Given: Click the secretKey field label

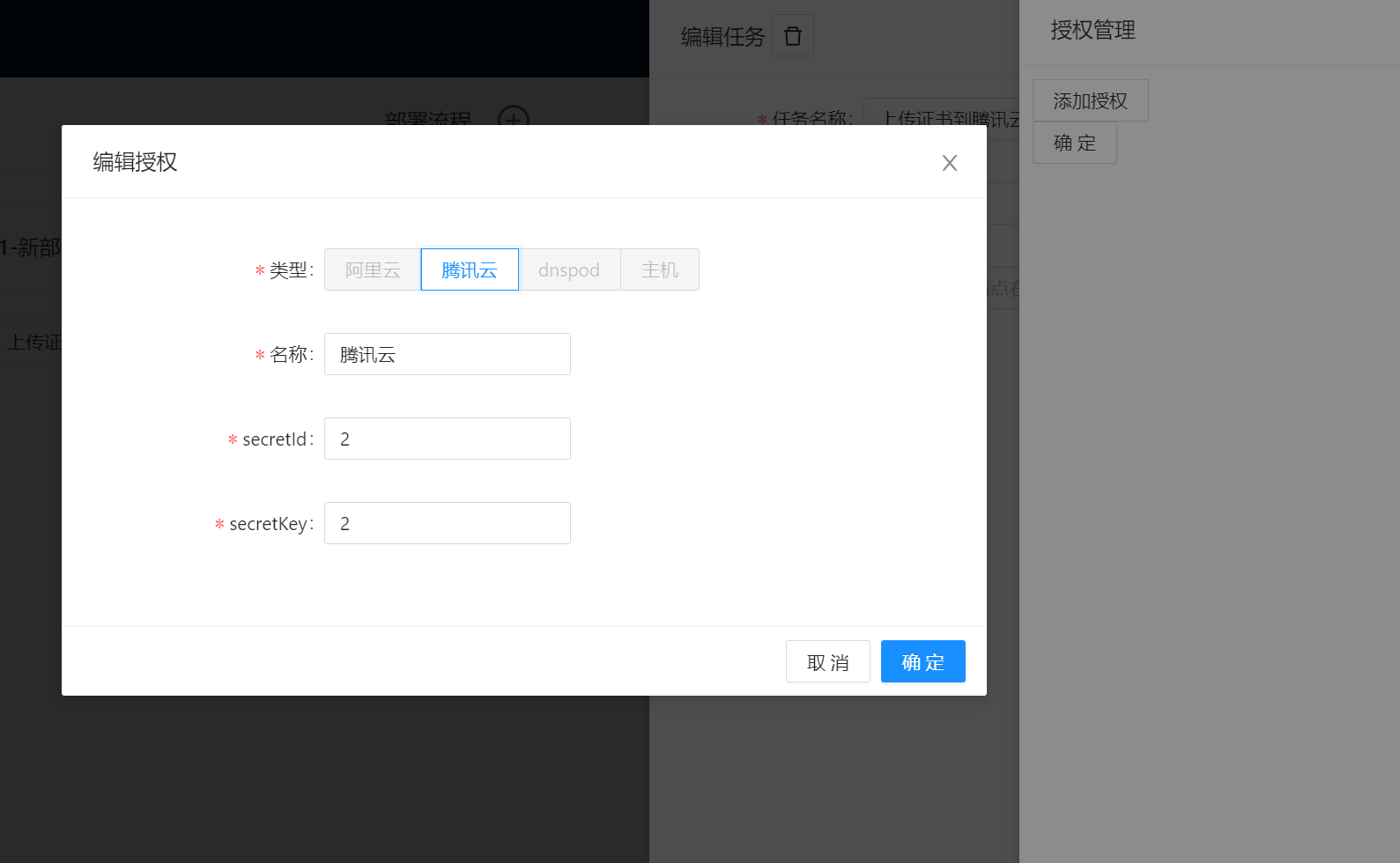Looking at the screenshot, I should pos(268,524).
